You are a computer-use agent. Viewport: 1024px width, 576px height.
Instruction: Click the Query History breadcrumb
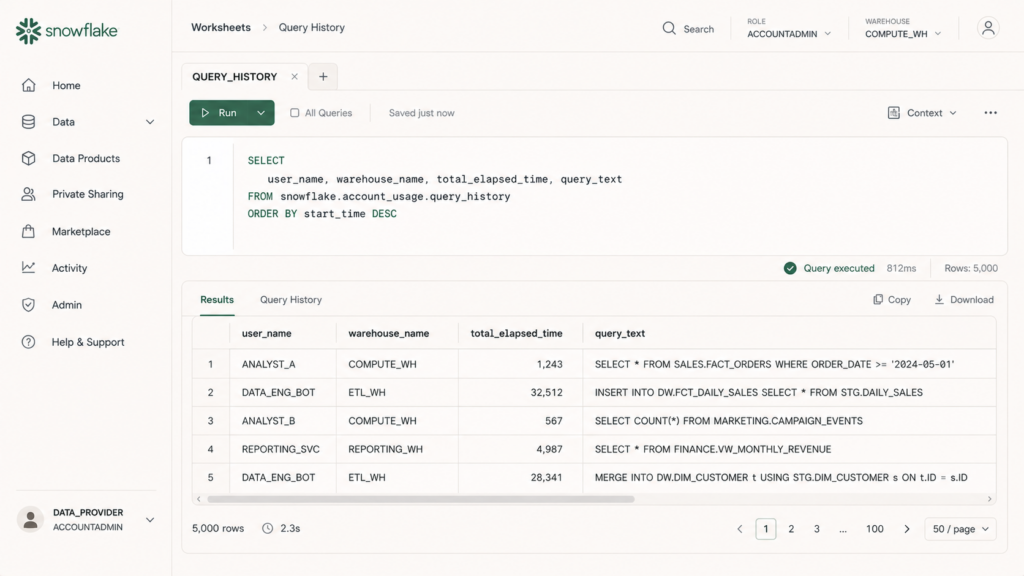tap(312, 27)
